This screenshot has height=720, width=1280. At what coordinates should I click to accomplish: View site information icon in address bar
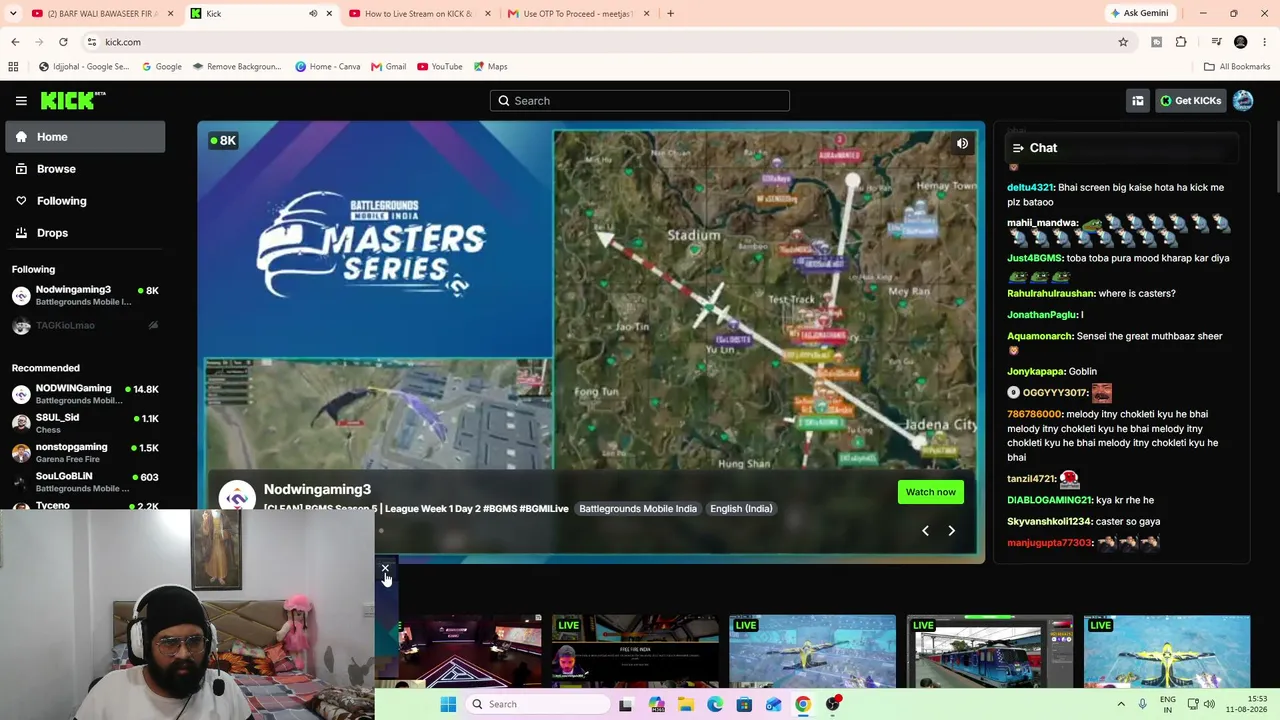(91, 42)
